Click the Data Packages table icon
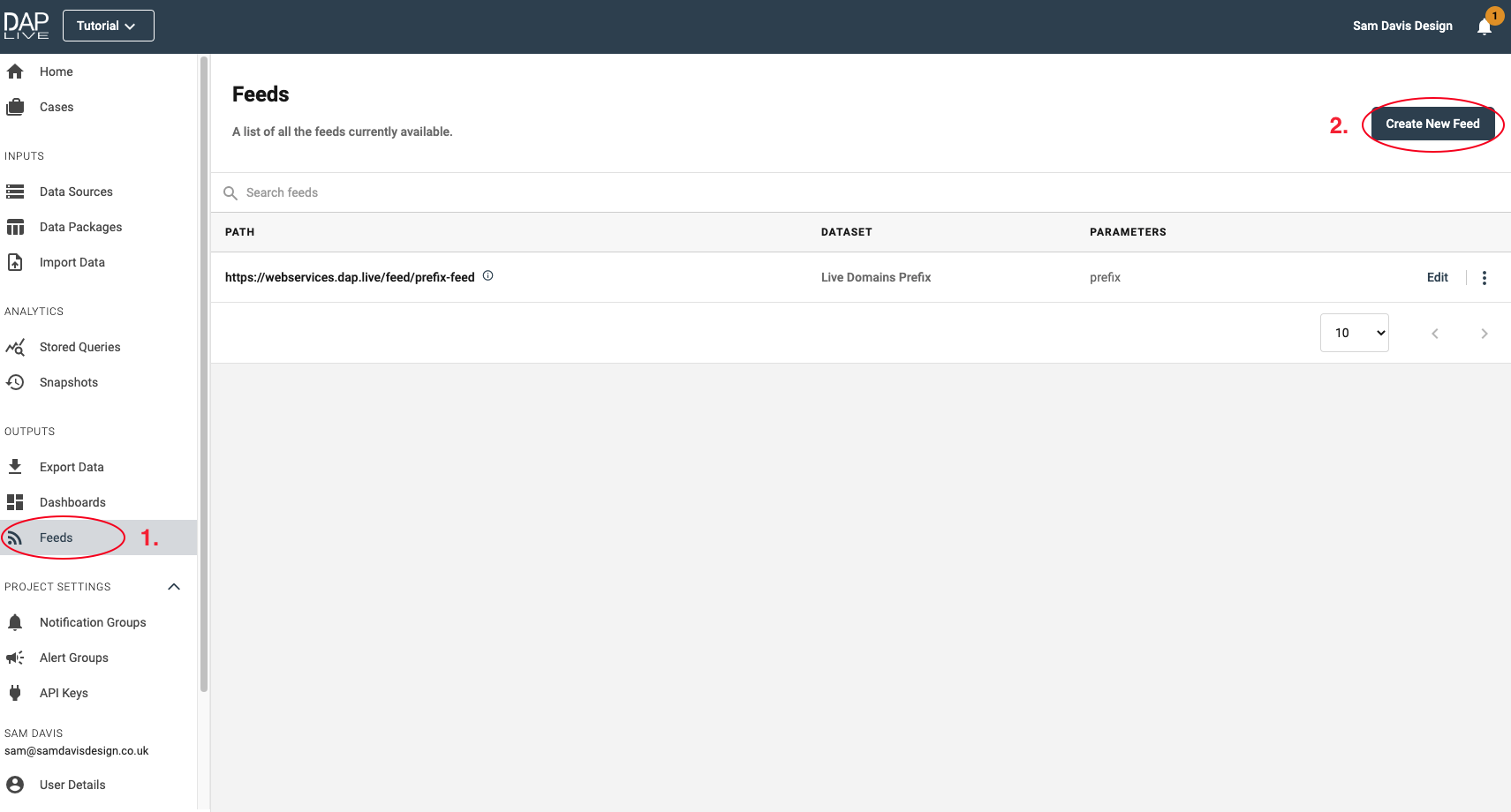Image resolution: width=1511 pixels, height=812 pixels. (x=15, y=227)
